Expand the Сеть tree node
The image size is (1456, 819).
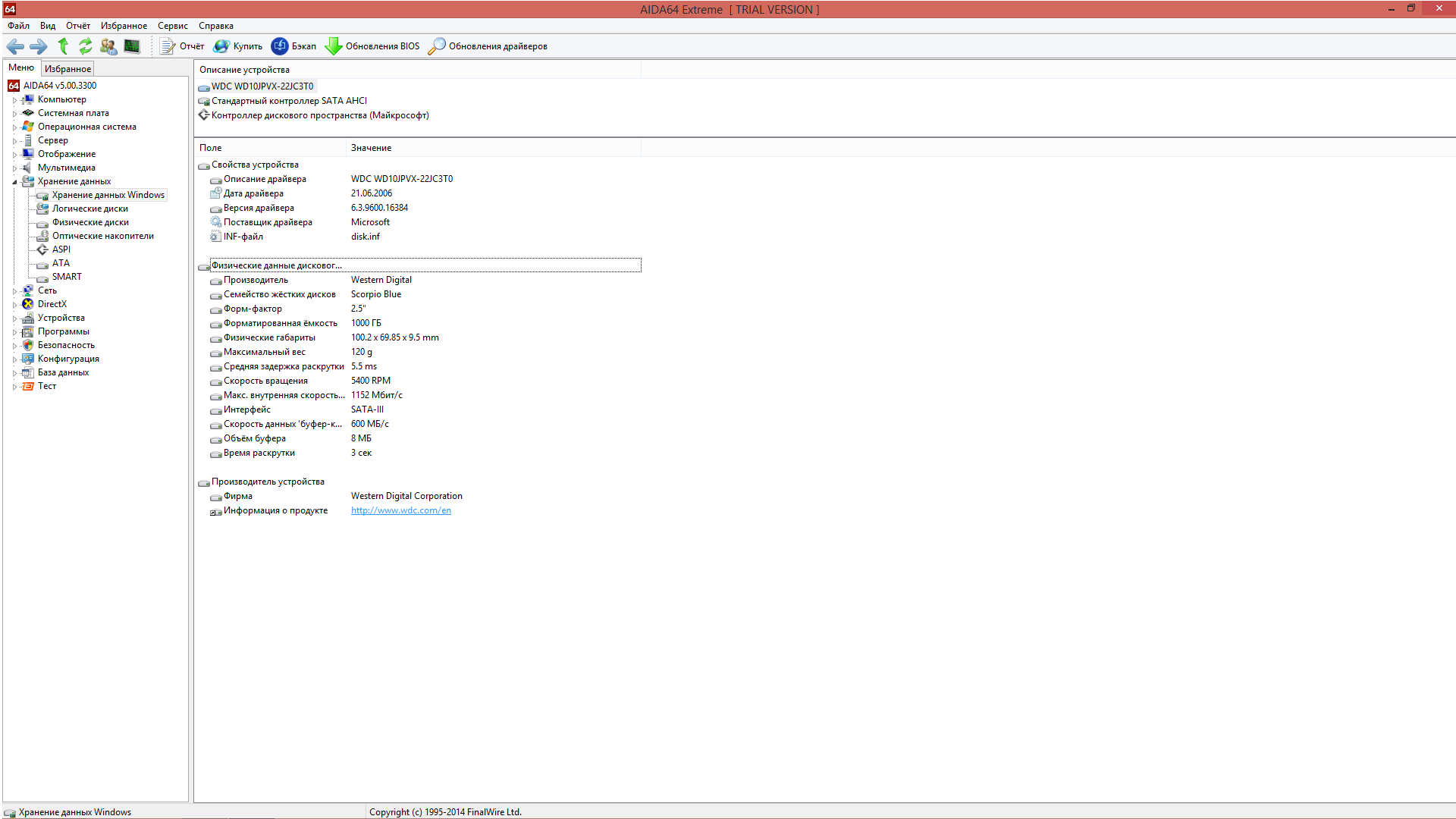(x=14, y=291)
